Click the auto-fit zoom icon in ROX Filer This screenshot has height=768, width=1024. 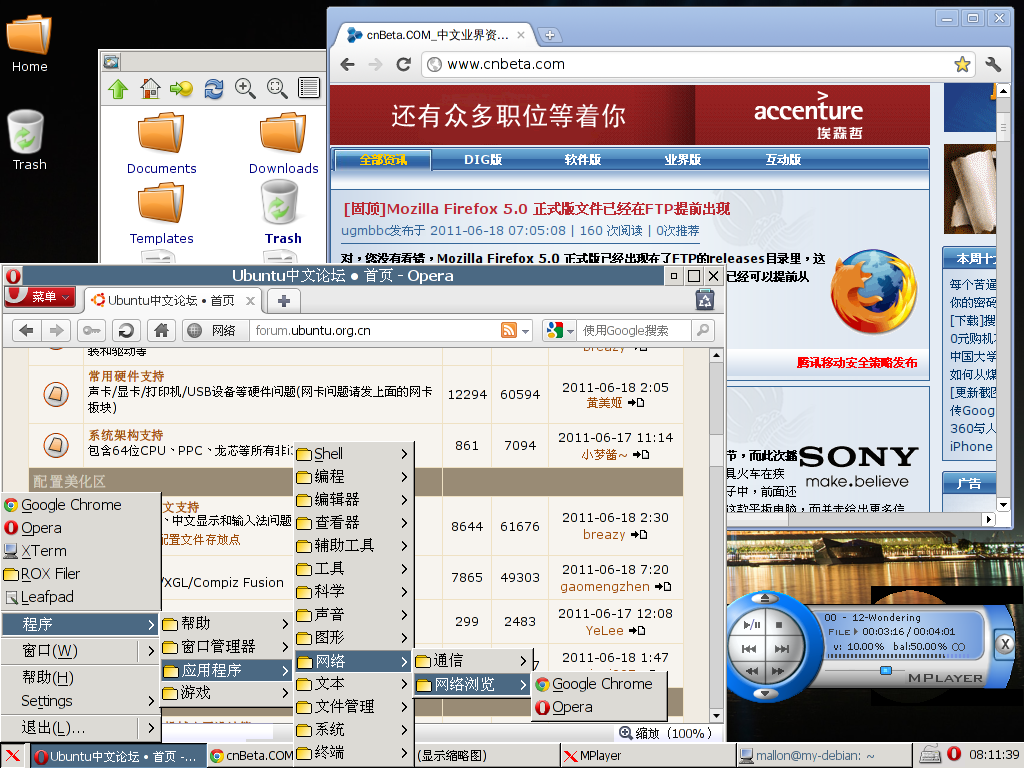(x=277, y=89)
